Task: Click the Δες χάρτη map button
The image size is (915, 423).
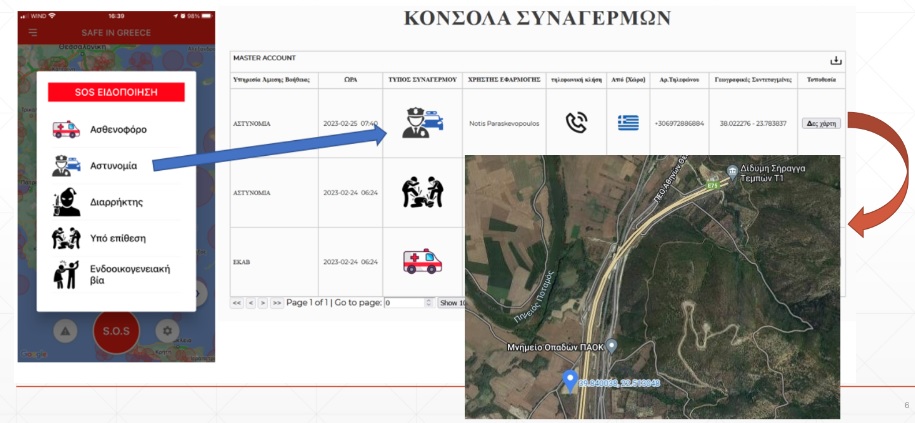Action: 823,123
